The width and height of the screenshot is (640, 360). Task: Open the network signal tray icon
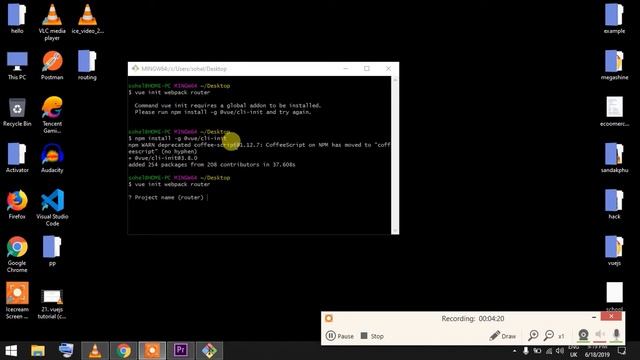549,351
